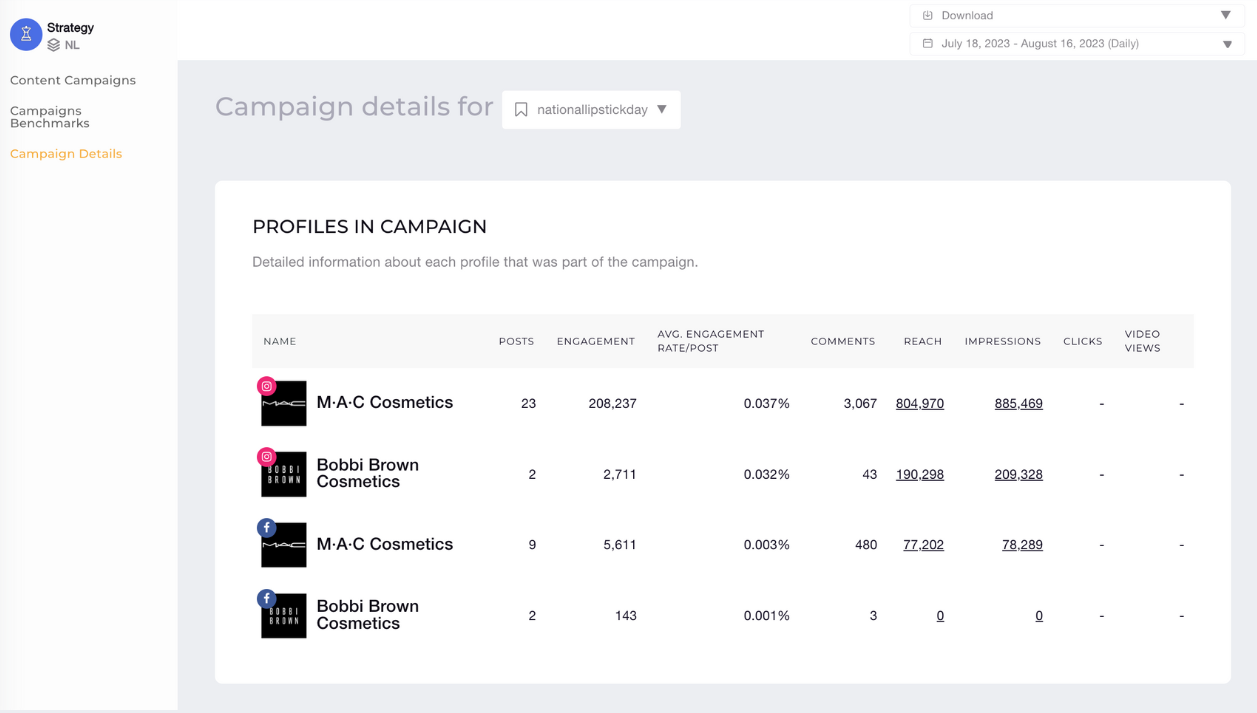The width and height of the screenshot is (1257, 713).
Task: Open Bobbi Brown Facebook logo thumbnail
Action: click(x=284, y=616)
